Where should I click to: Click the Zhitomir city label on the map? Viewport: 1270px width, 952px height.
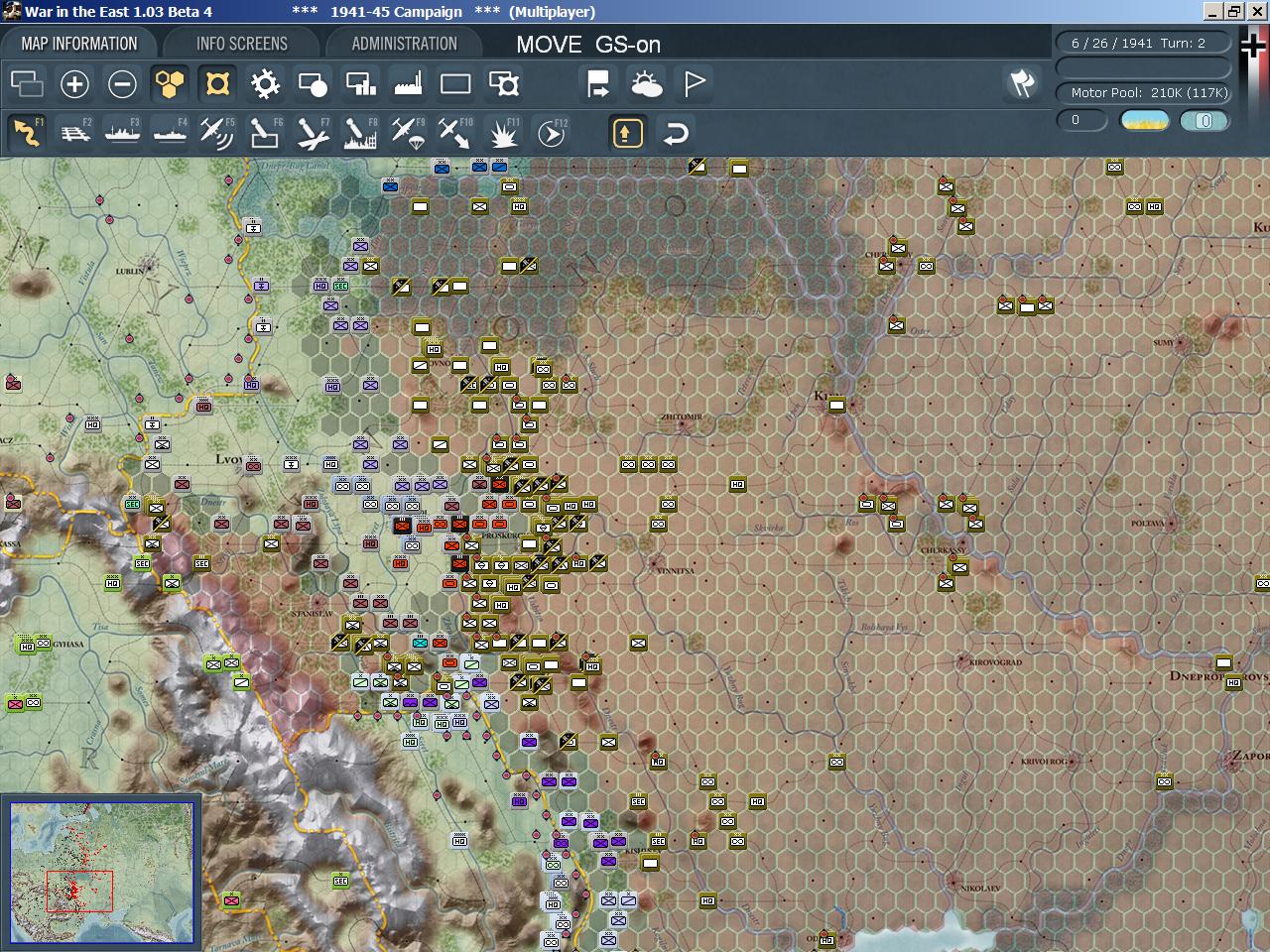click(682, 417)
